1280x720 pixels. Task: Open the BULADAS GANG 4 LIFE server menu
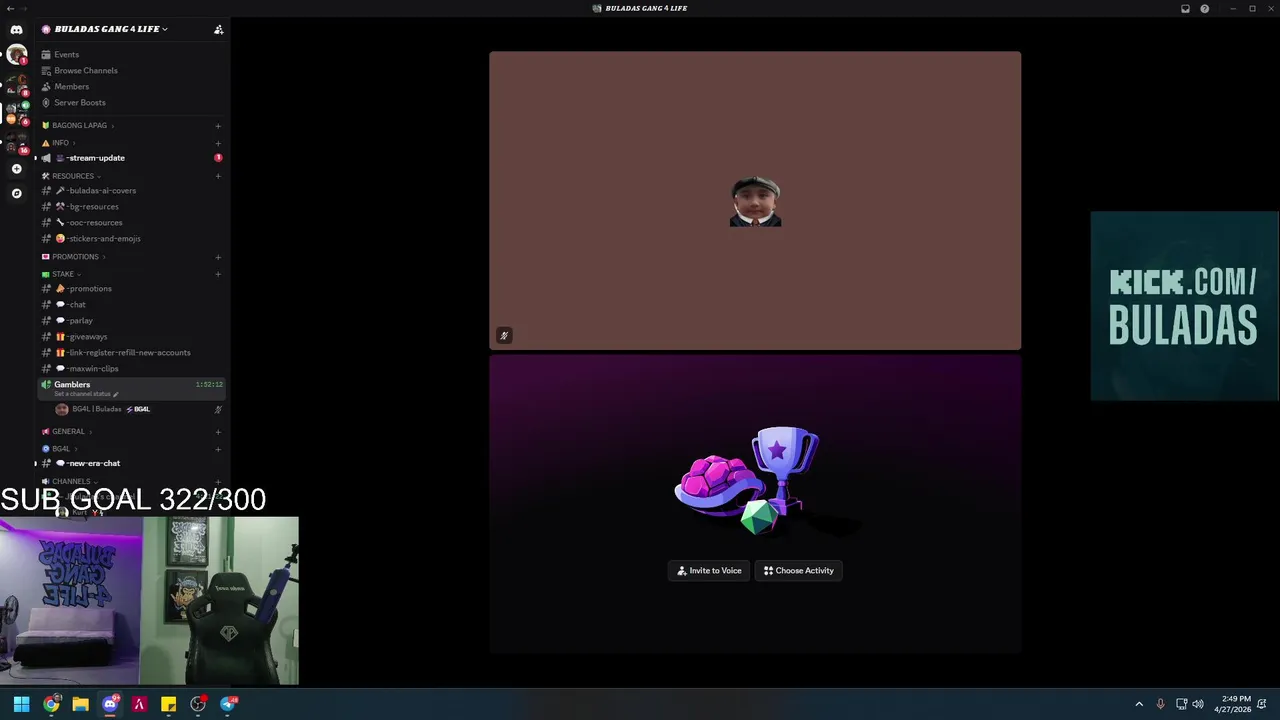pos(104,29)
